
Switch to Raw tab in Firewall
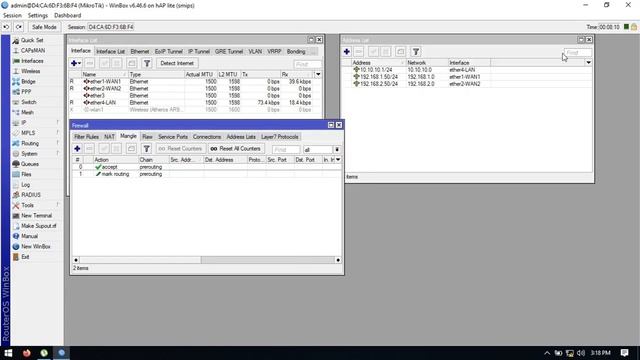tap(147, 137)
